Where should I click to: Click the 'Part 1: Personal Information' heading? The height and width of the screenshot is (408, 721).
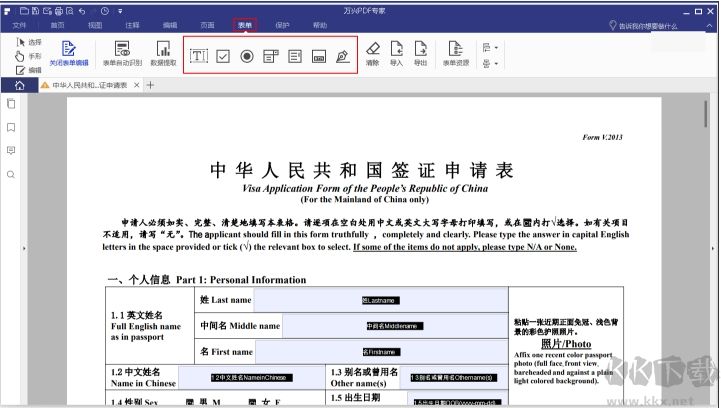click(241, 280)
